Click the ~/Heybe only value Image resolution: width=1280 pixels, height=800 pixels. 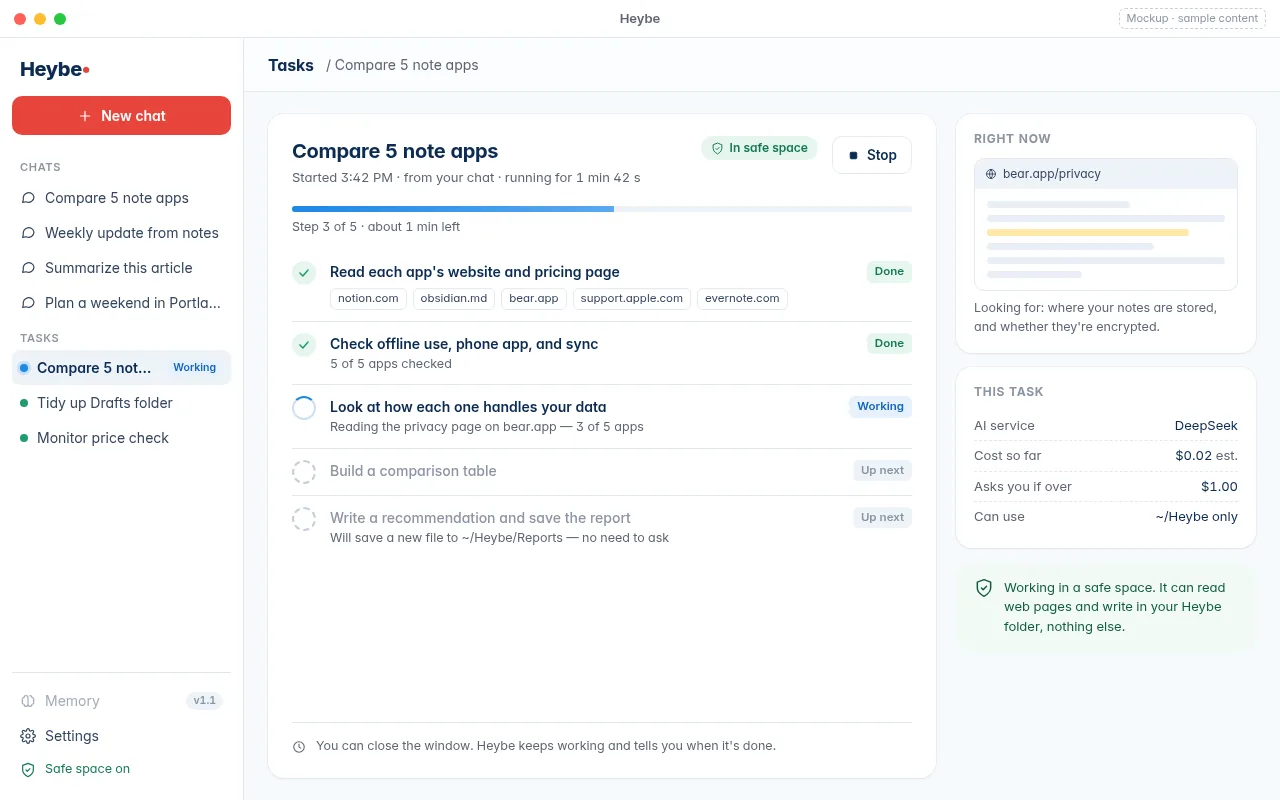click(1197, 517)
